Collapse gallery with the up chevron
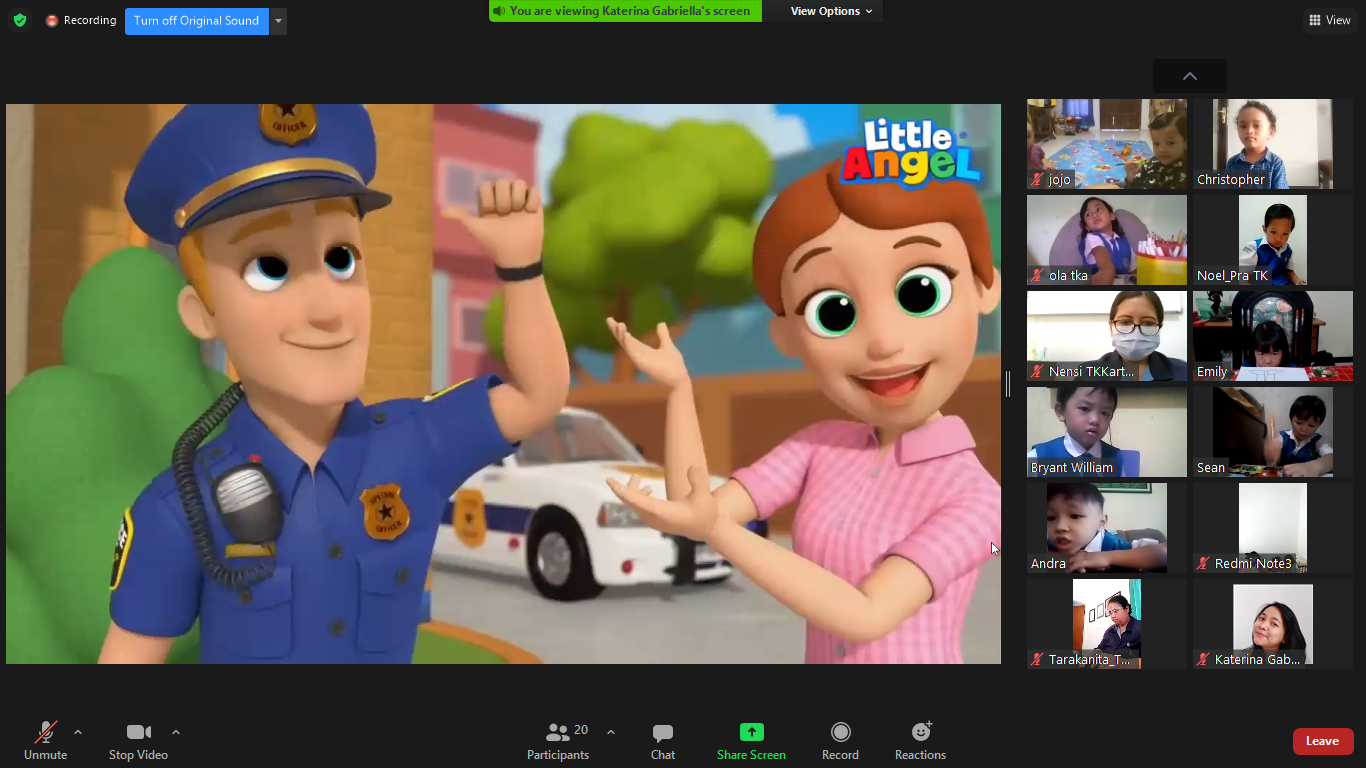The image size is (1366, 768). (1190, 76)
